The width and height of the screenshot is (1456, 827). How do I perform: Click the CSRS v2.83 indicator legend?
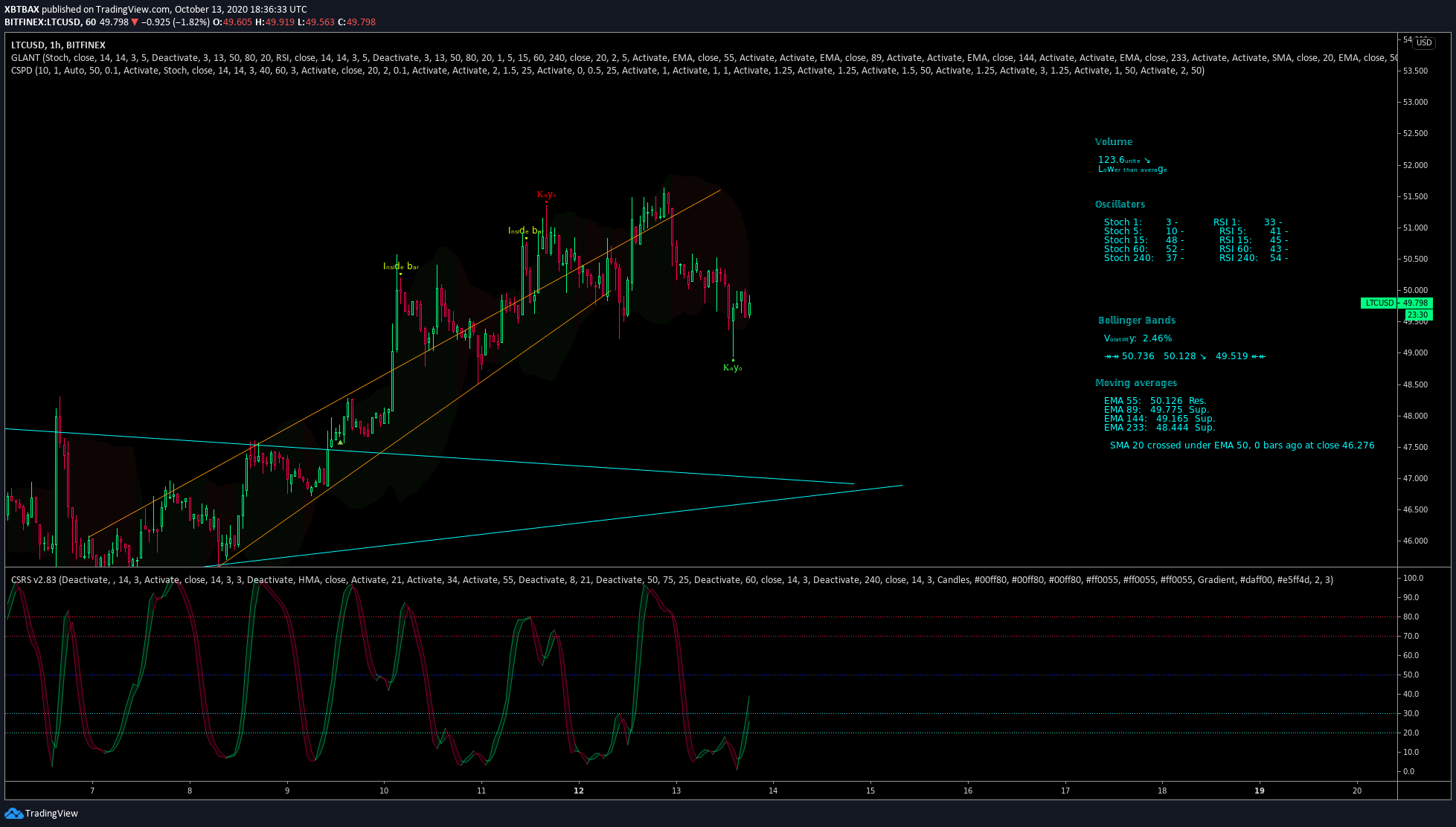pyautogui.click(x=672, y=579)
